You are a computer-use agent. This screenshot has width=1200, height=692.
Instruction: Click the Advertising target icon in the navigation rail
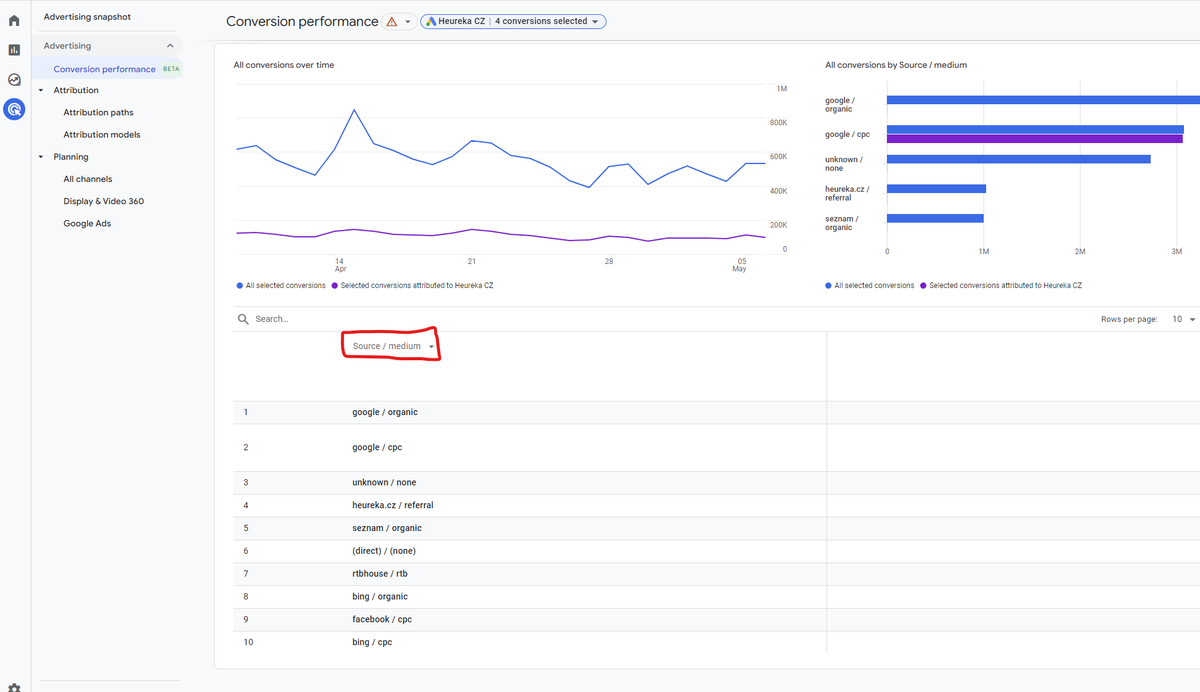point(14,109)
